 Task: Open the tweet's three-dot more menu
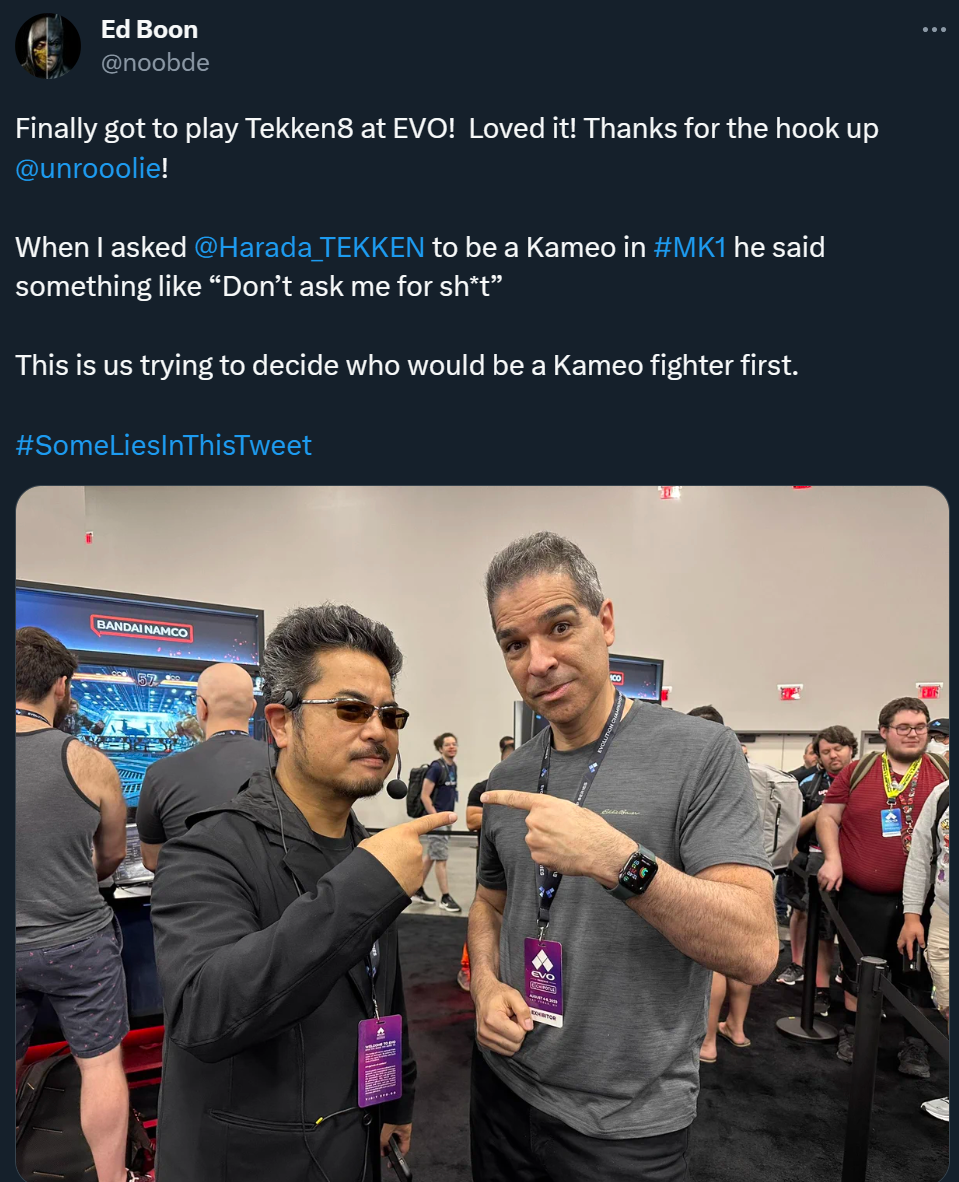coord(933,29)
